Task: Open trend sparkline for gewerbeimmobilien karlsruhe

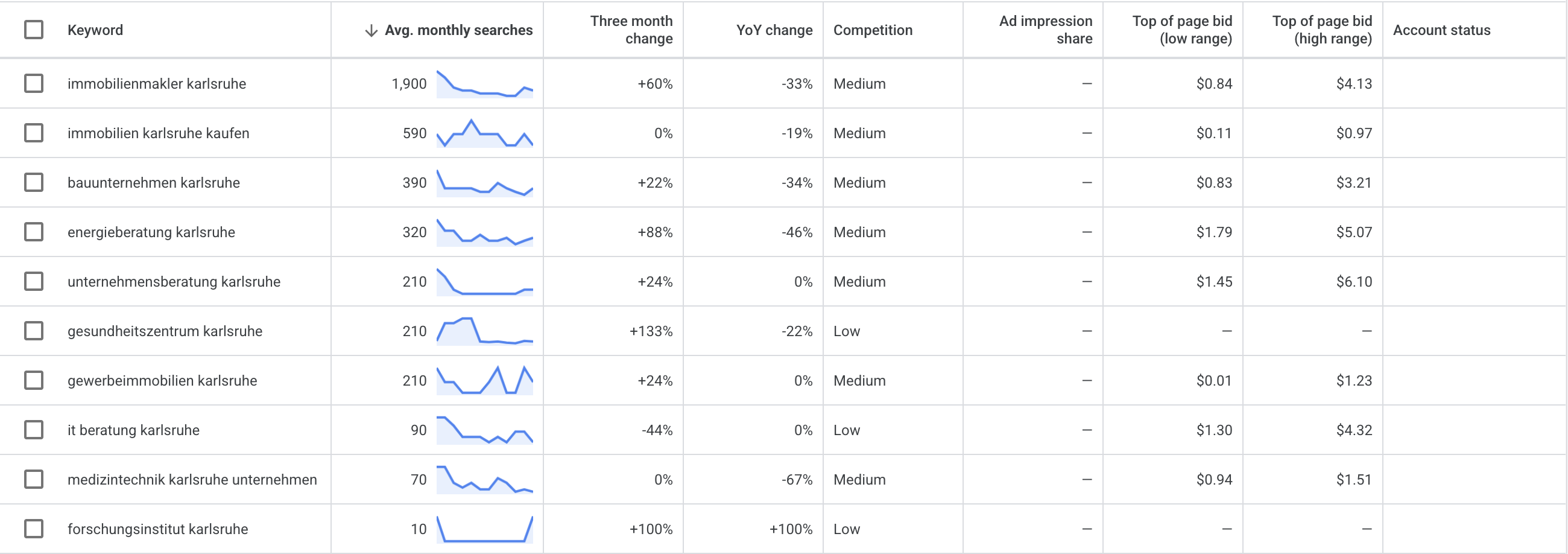Action: point(484,380)
